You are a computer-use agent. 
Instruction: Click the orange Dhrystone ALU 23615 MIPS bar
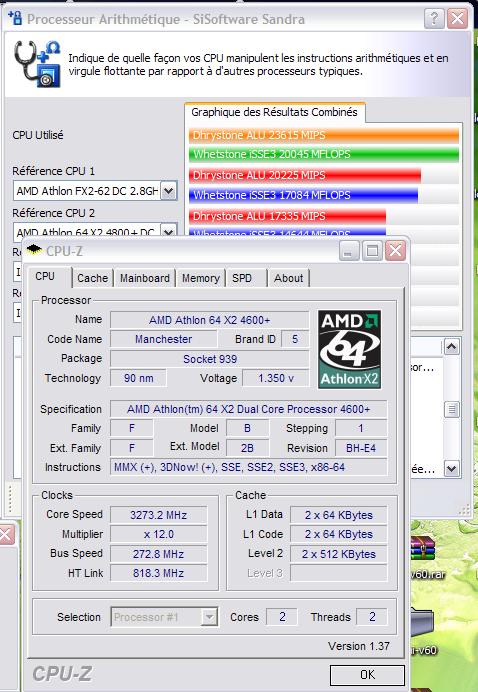click(x=324, y=135)
